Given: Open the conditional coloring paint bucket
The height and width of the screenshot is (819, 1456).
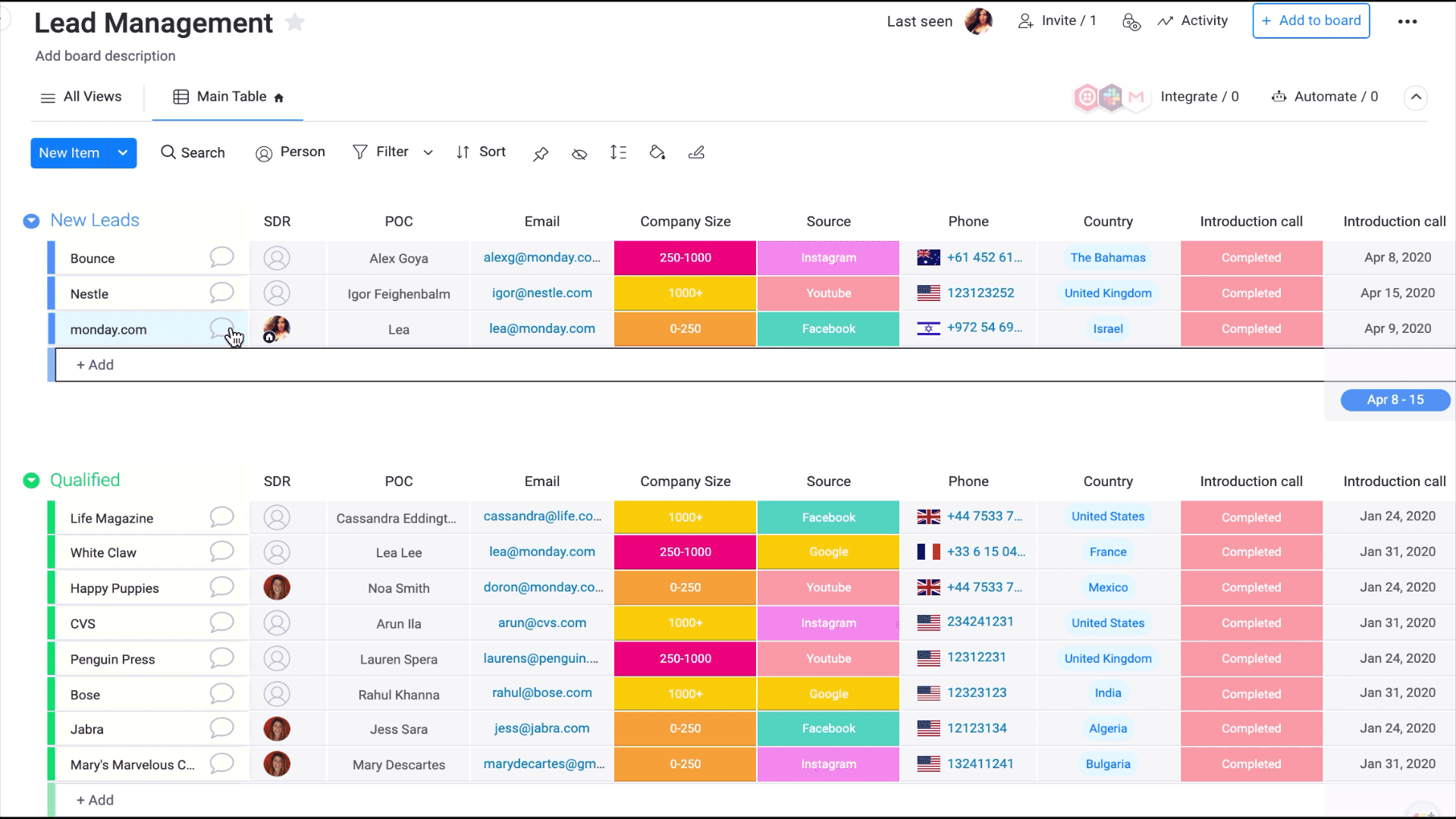Looking at the screenshot, I should 657,152.
